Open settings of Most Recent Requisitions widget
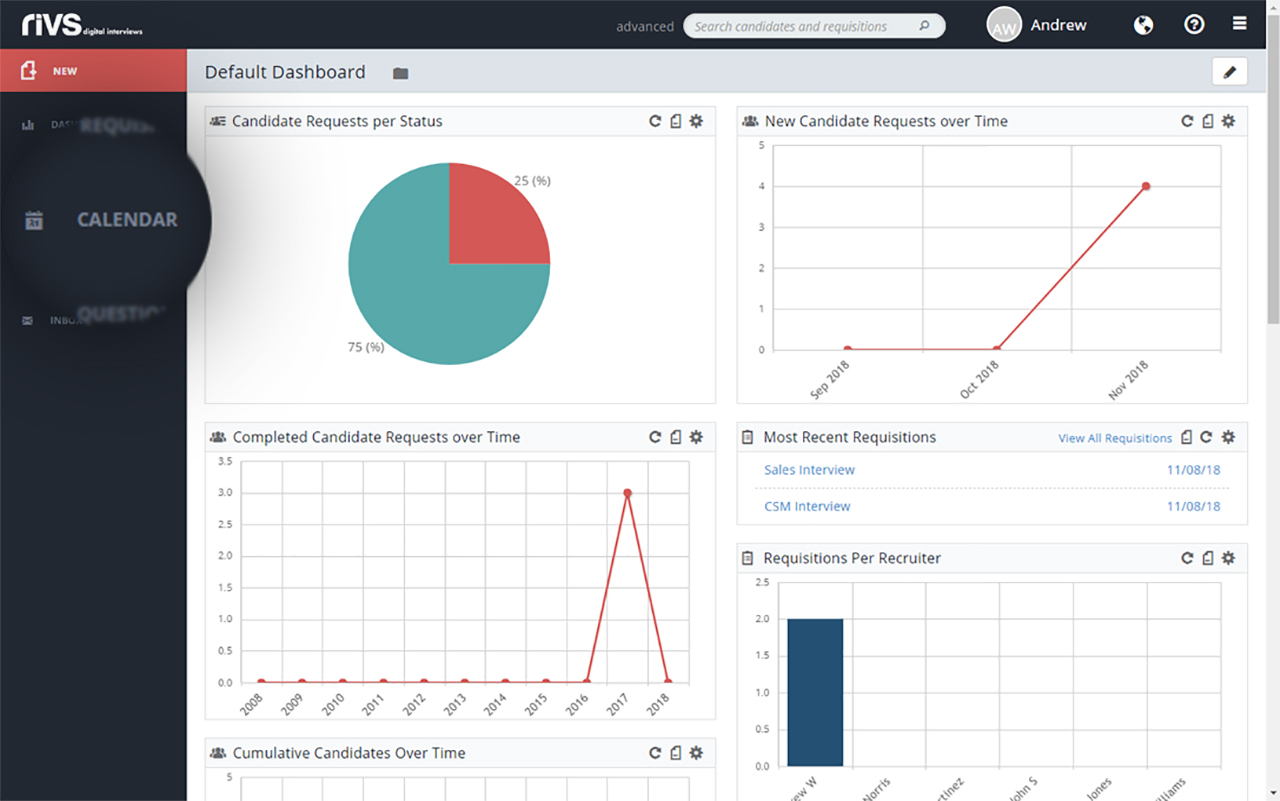This screenshot has width=1280, height=801. tap(1228, 437)
